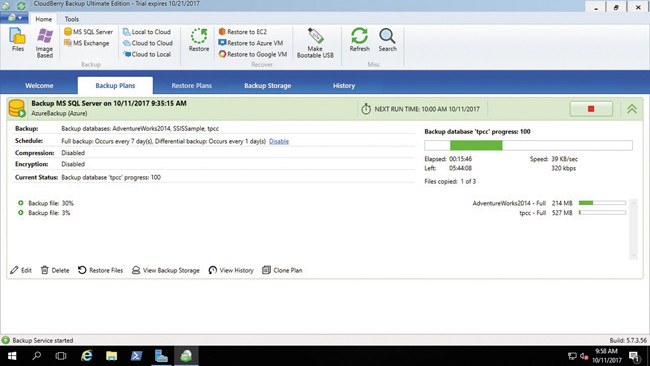Select Cloud to Cloud backup
This screenshot has height=366, width=650.
tap(148, 43)
